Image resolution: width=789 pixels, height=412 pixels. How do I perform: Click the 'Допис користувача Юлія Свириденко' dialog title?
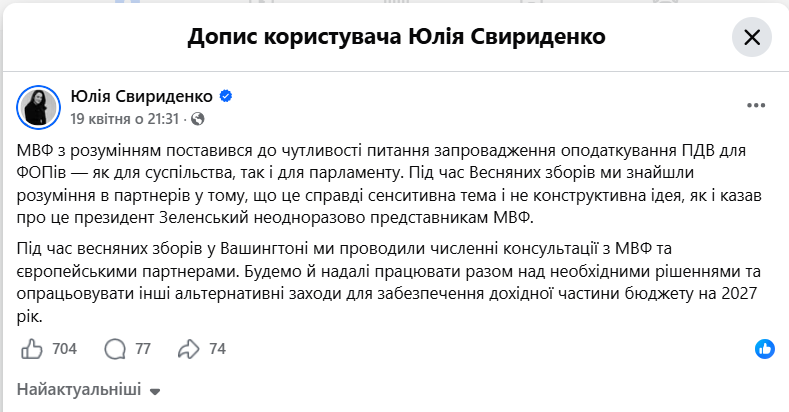[397, 37]
